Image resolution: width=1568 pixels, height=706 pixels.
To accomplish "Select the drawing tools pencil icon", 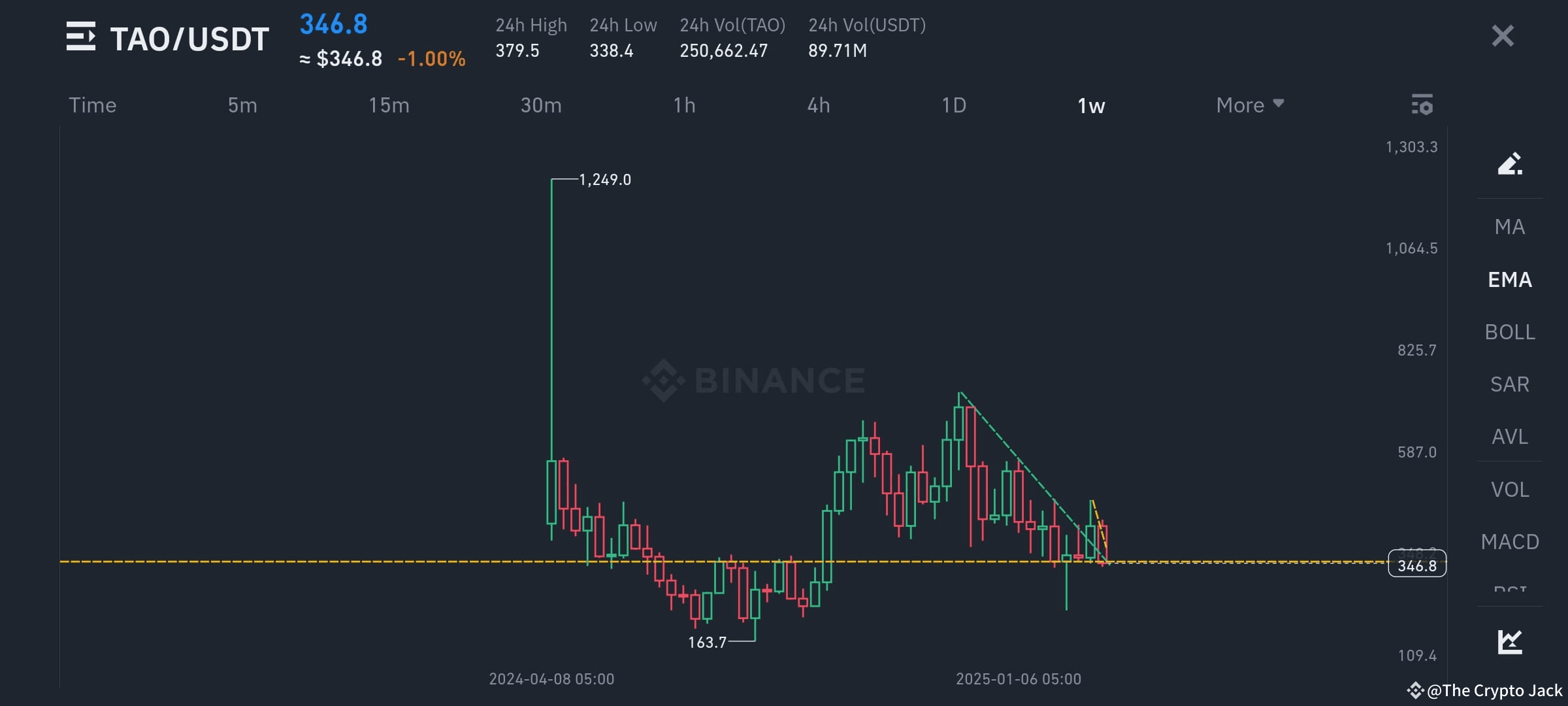I will tap(1510, 165).
